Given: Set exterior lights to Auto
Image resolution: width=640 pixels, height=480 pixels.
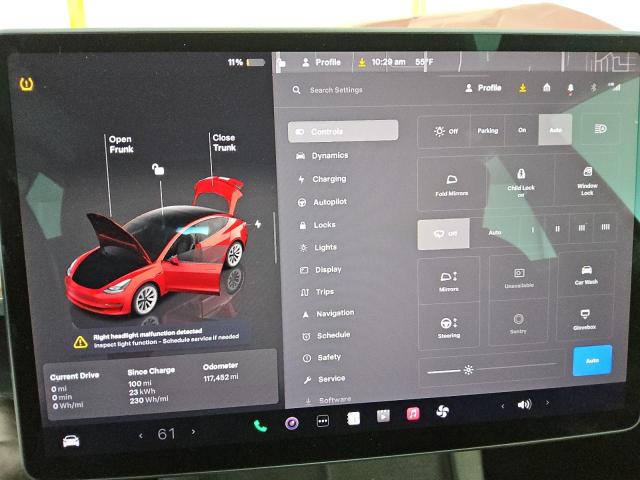Looking at the screenshot, I should point(556,130).
